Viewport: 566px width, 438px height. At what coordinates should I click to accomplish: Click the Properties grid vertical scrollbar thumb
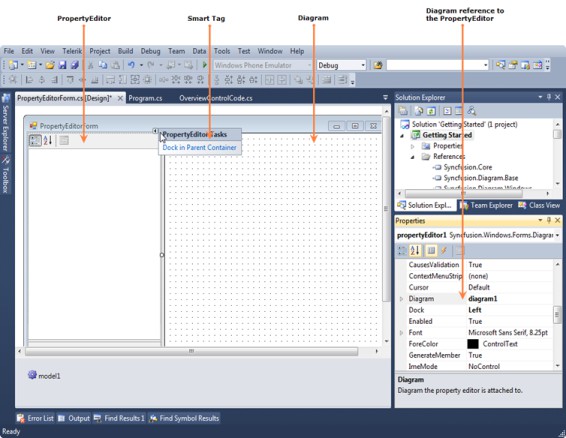click(x=557, y=315)
